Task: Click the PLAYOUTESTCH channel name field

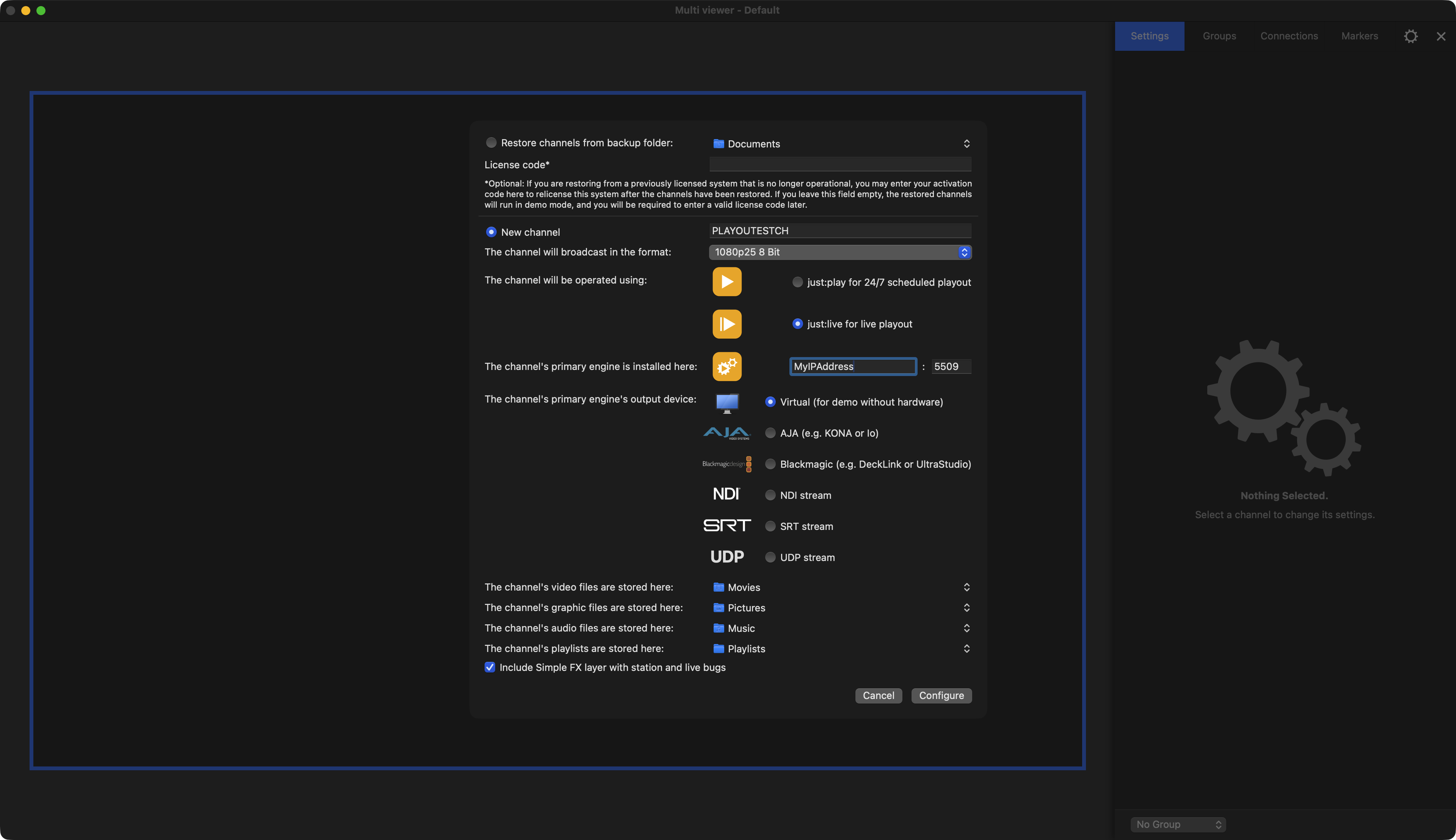Action: (840, 231)
